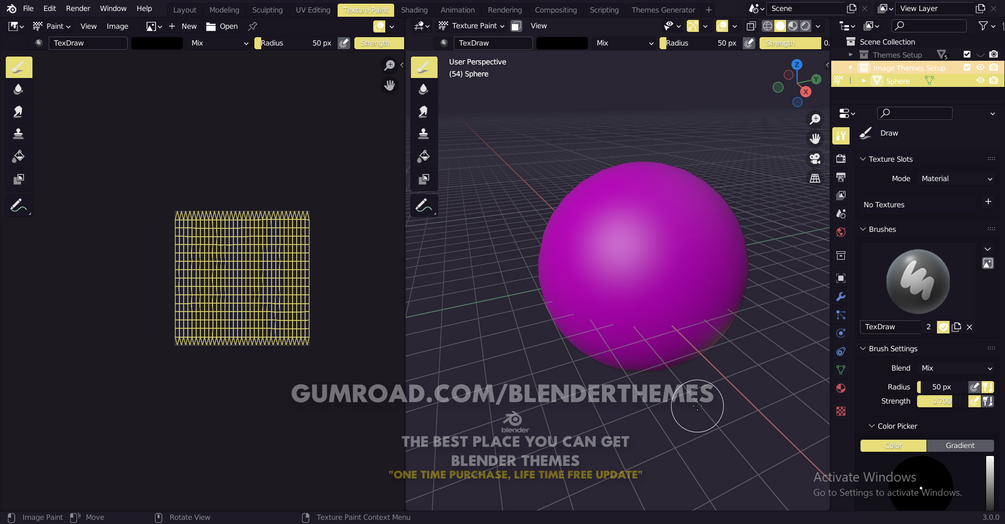
Task: Open the Material properties tab
Action: (x=841, y=388)
